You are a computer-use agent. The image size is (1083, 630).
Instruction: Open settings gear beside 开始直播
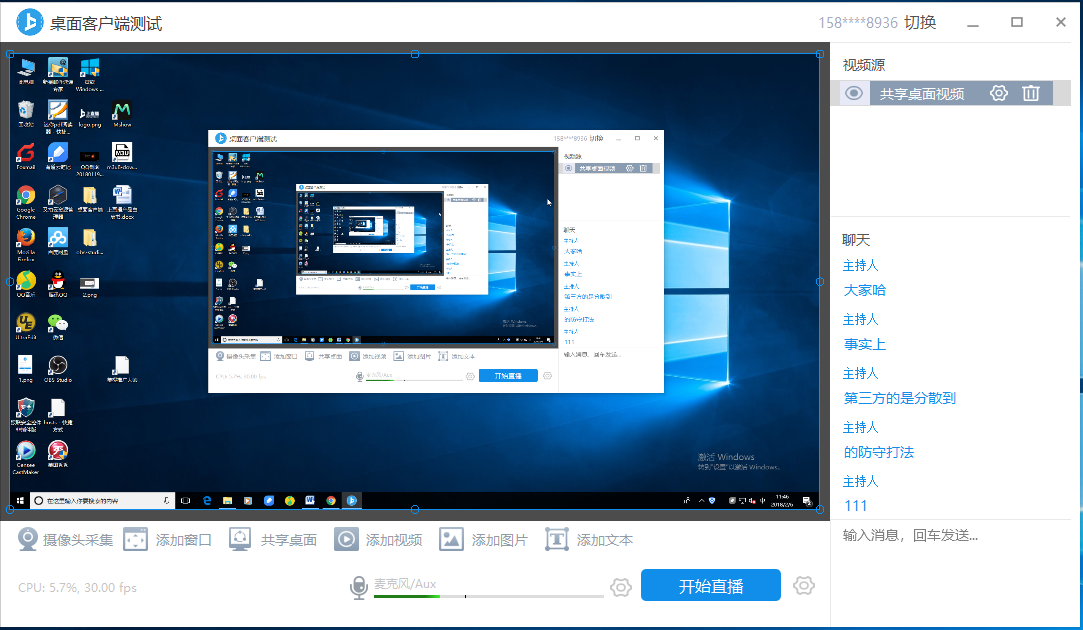[x=803, y=586]
